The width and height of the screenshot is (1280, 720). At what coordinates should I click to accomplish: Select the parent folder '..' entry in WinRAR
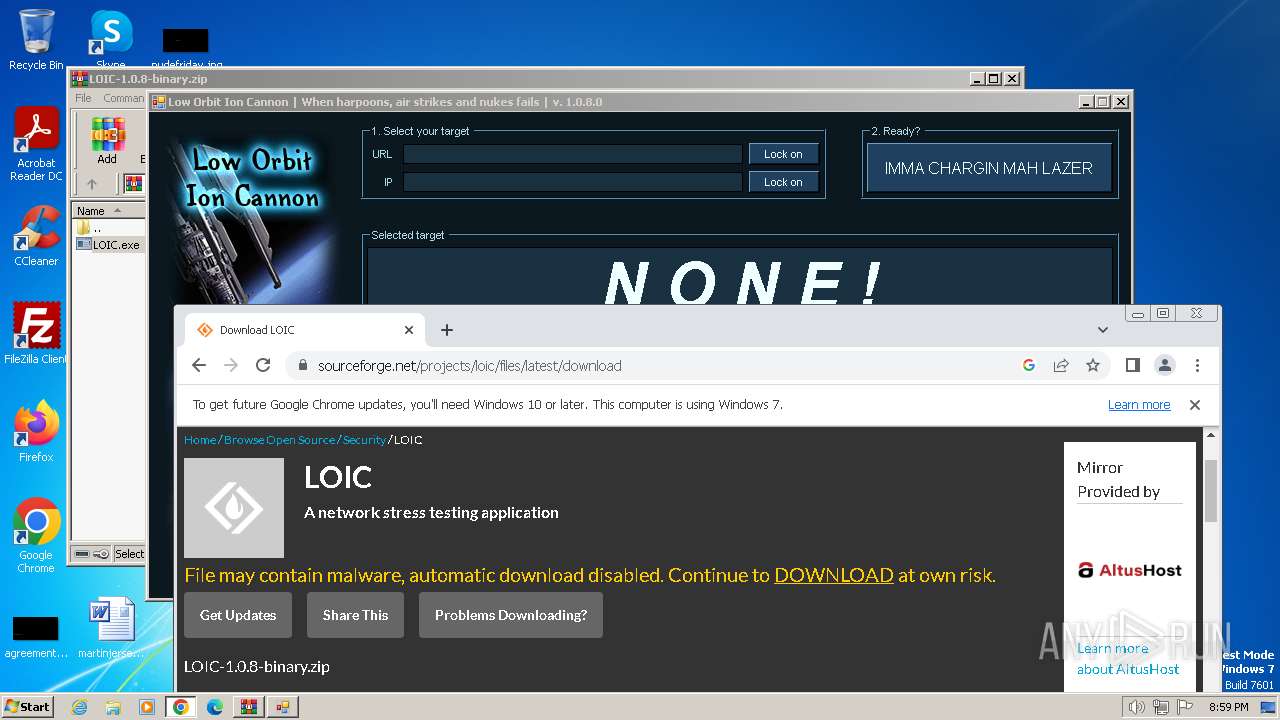(88, 228)
